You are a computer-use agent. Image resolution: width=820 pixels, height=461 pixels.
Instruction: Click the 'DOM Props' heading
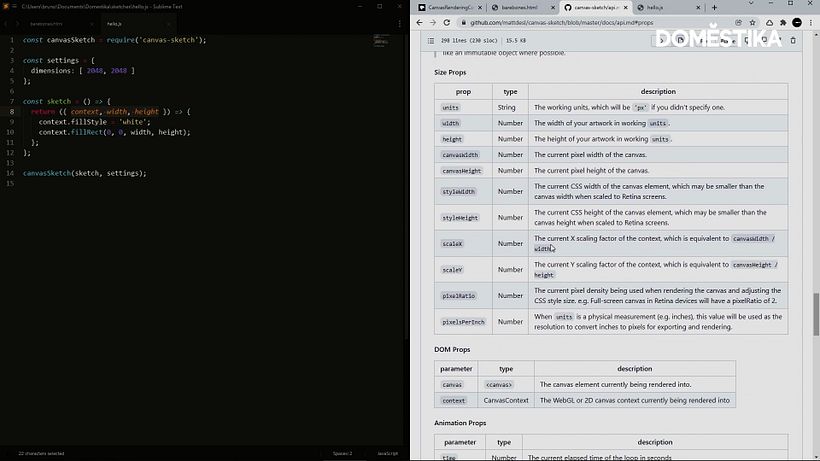pyautogui.click(x=452, y=350)
